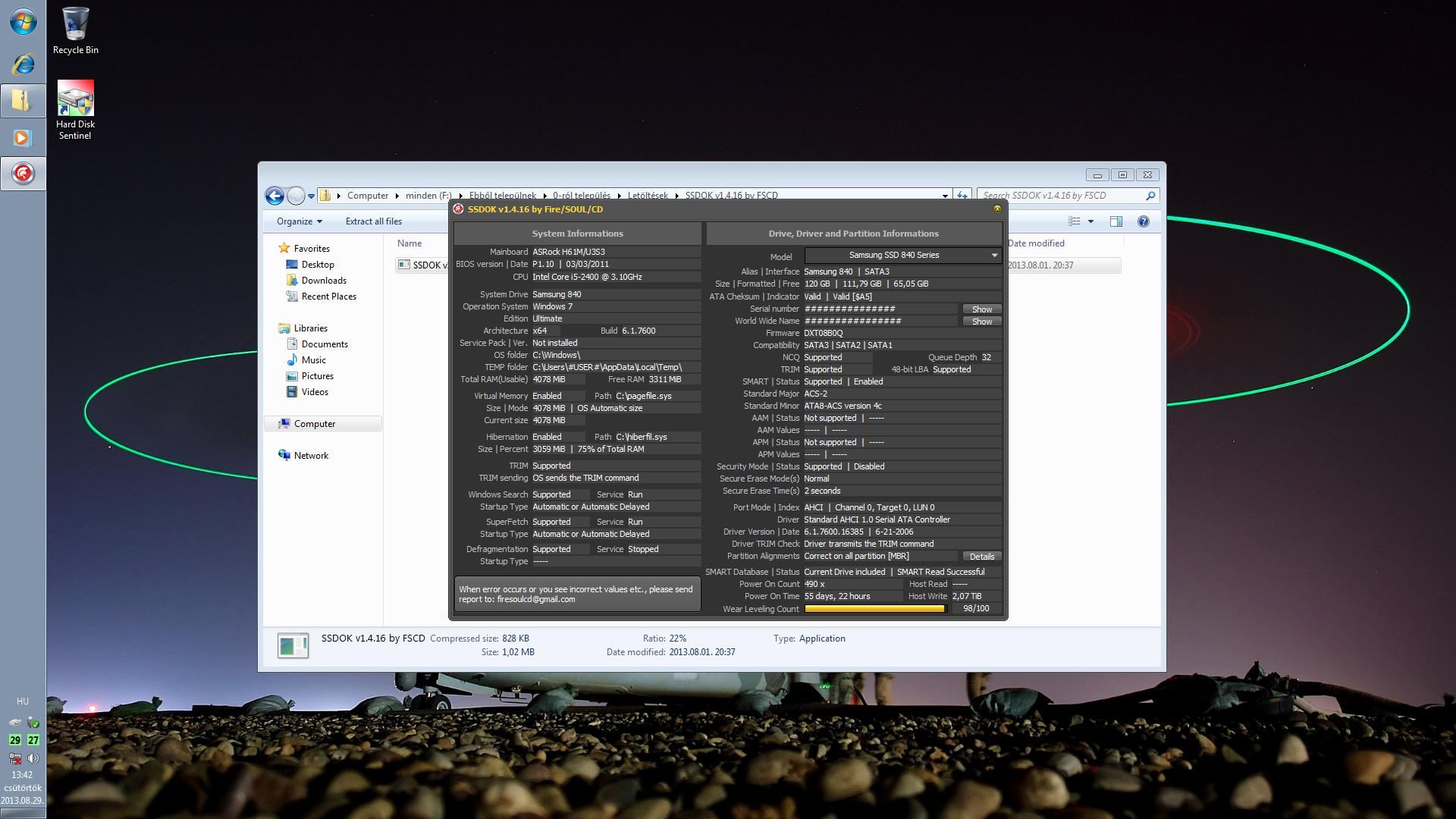The image size is (1456, 819).
Task: Open Pictures library
Action: pyautogui.click(x=309, y=376)
